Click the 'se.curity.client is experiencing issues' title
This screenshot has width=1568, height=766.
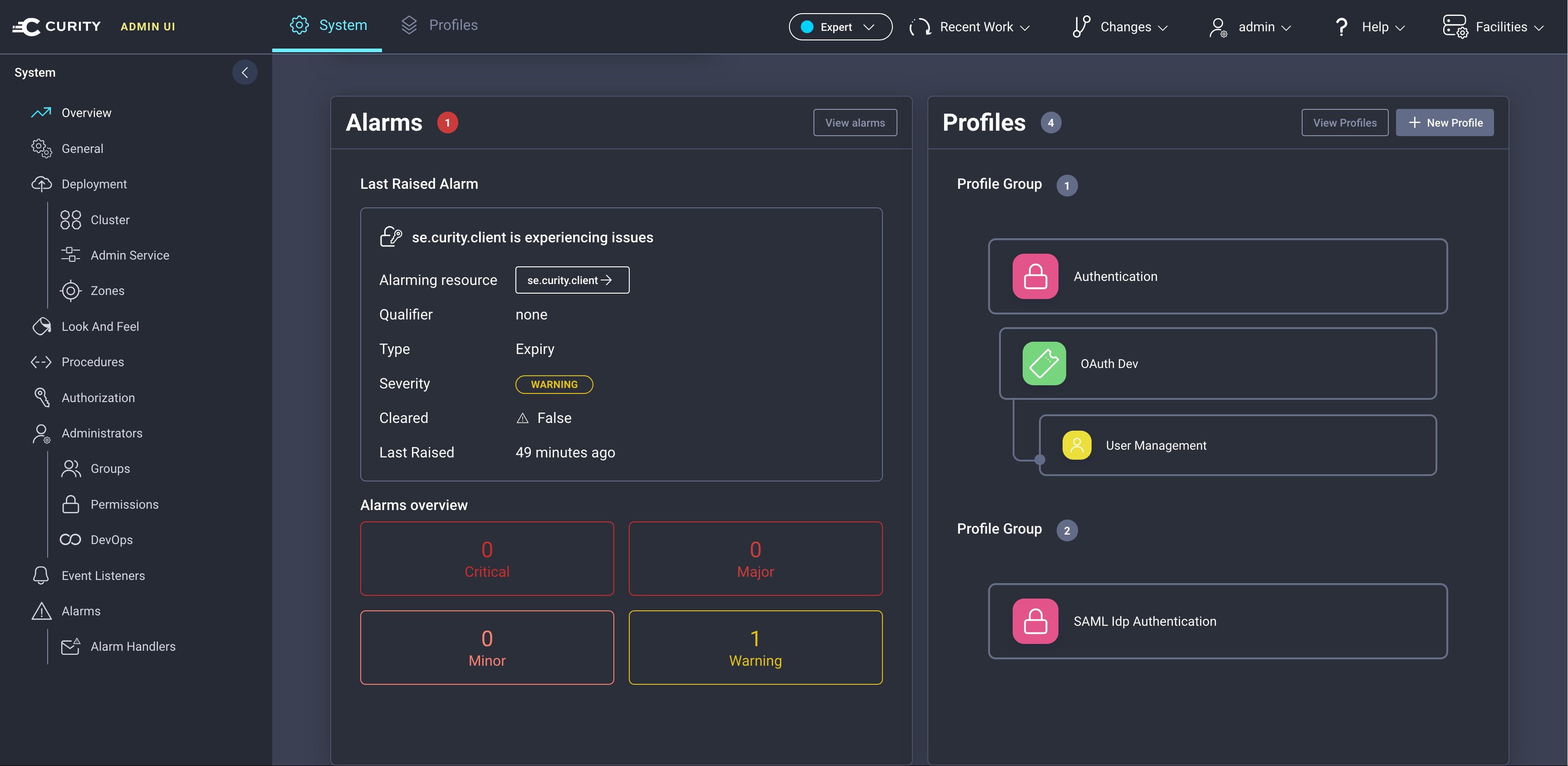(532, 237)
